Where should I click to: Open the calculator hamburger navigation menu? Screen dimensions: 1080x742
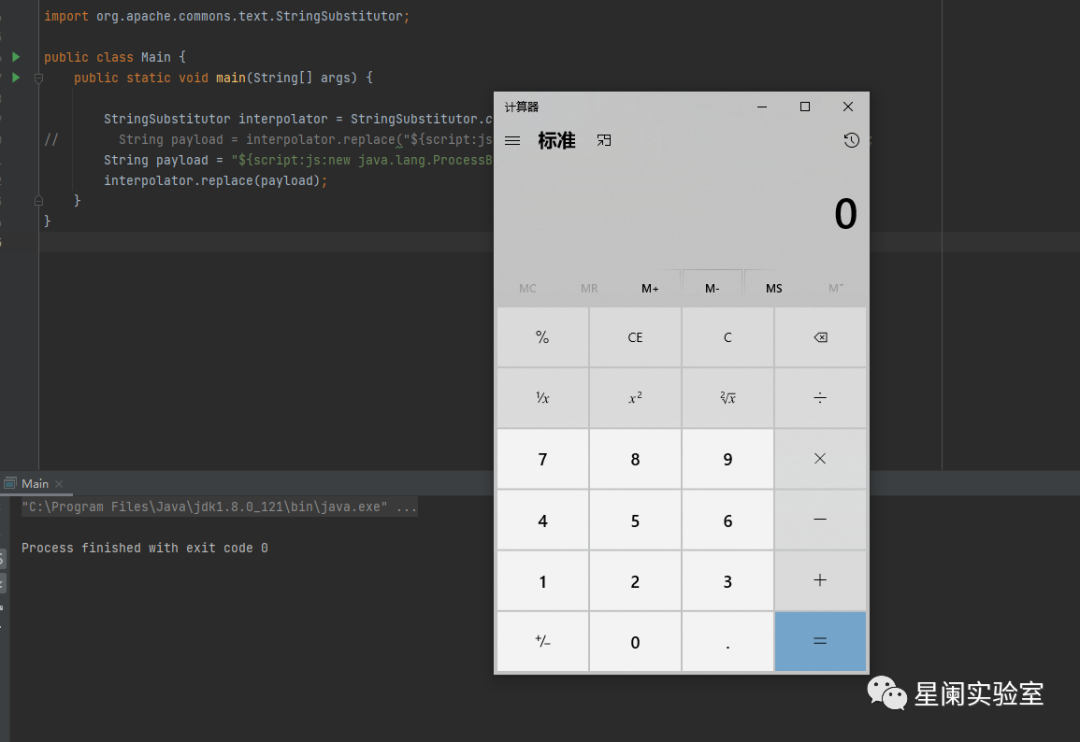[x=512, y=141]
